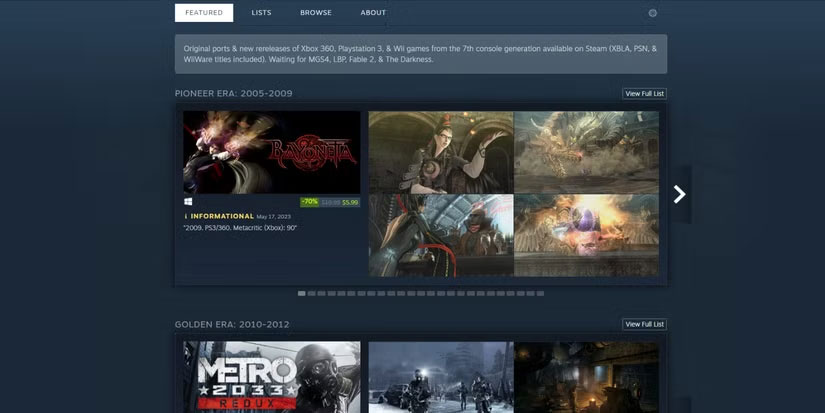Open the ABOUT tab
The image size is (825, 413).
tap(373, 13)
